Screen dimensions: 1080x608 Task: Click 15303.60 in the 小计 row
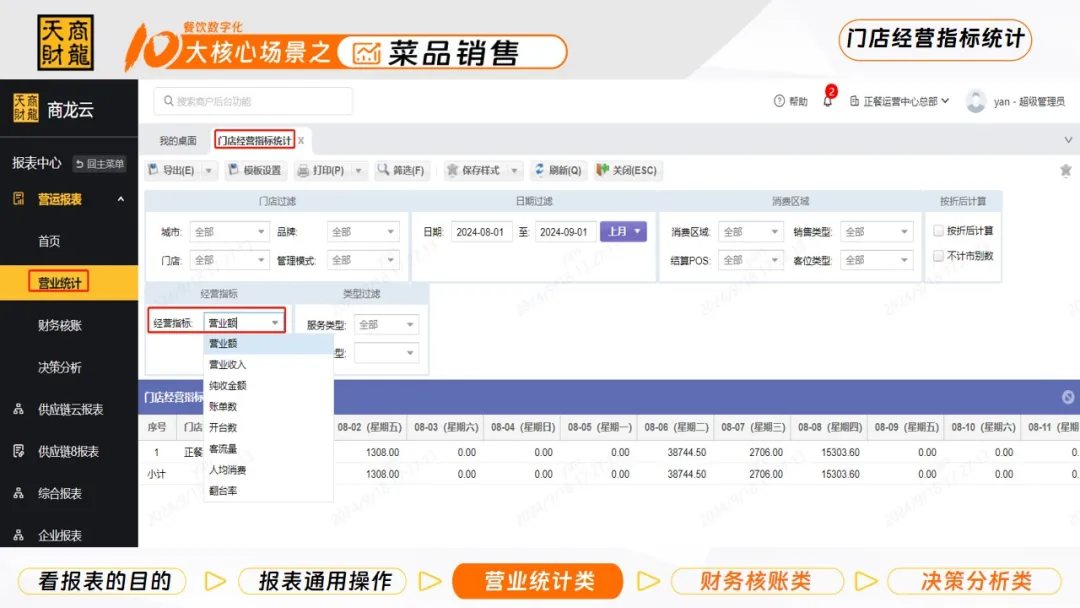pos(840,474)
